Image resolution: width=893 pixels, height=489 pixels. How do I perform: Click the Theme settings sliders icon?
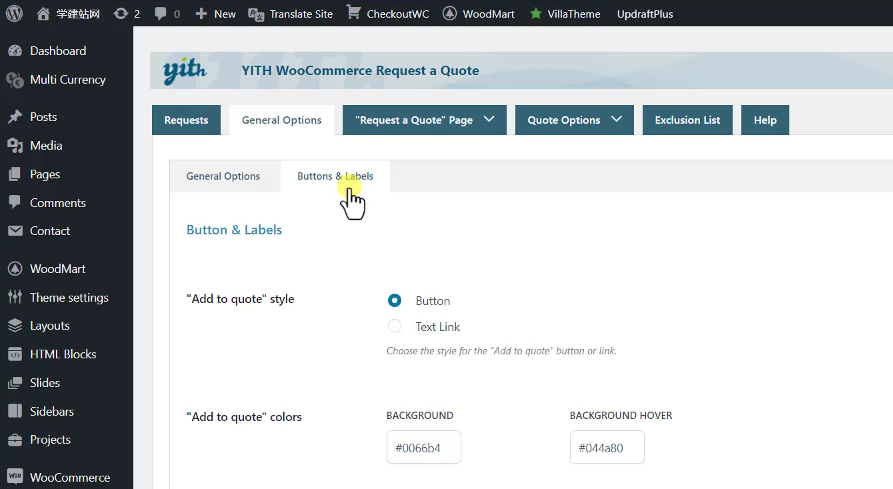click(15, 297)
